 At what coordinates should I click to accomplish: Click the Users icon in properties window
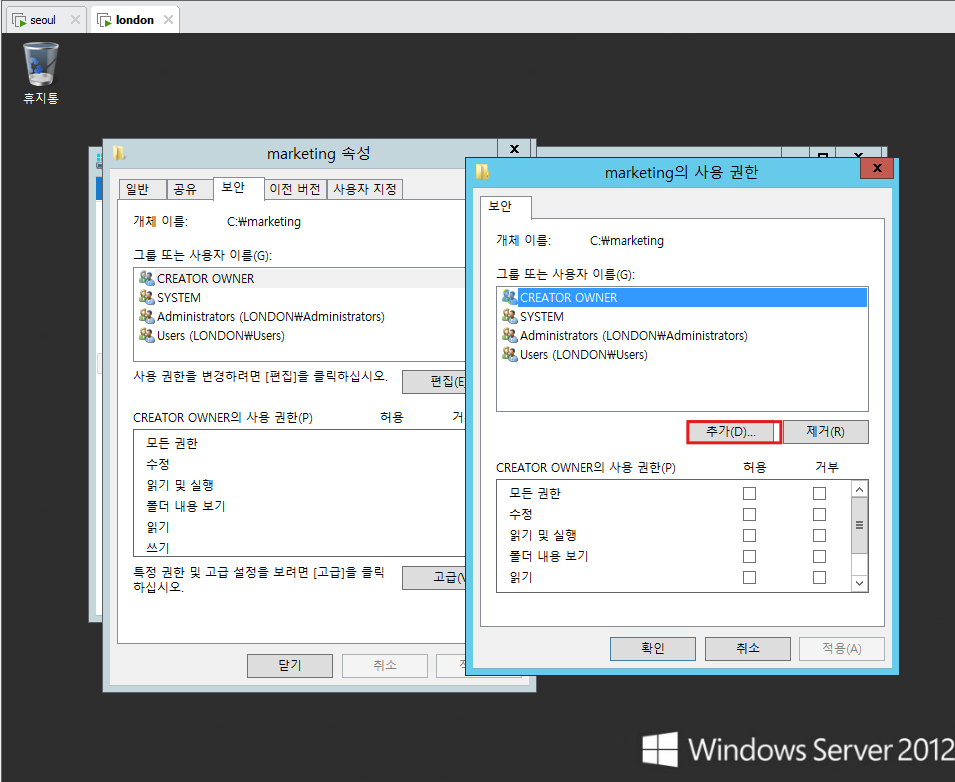pyautogui.click(x=146, y=335)
